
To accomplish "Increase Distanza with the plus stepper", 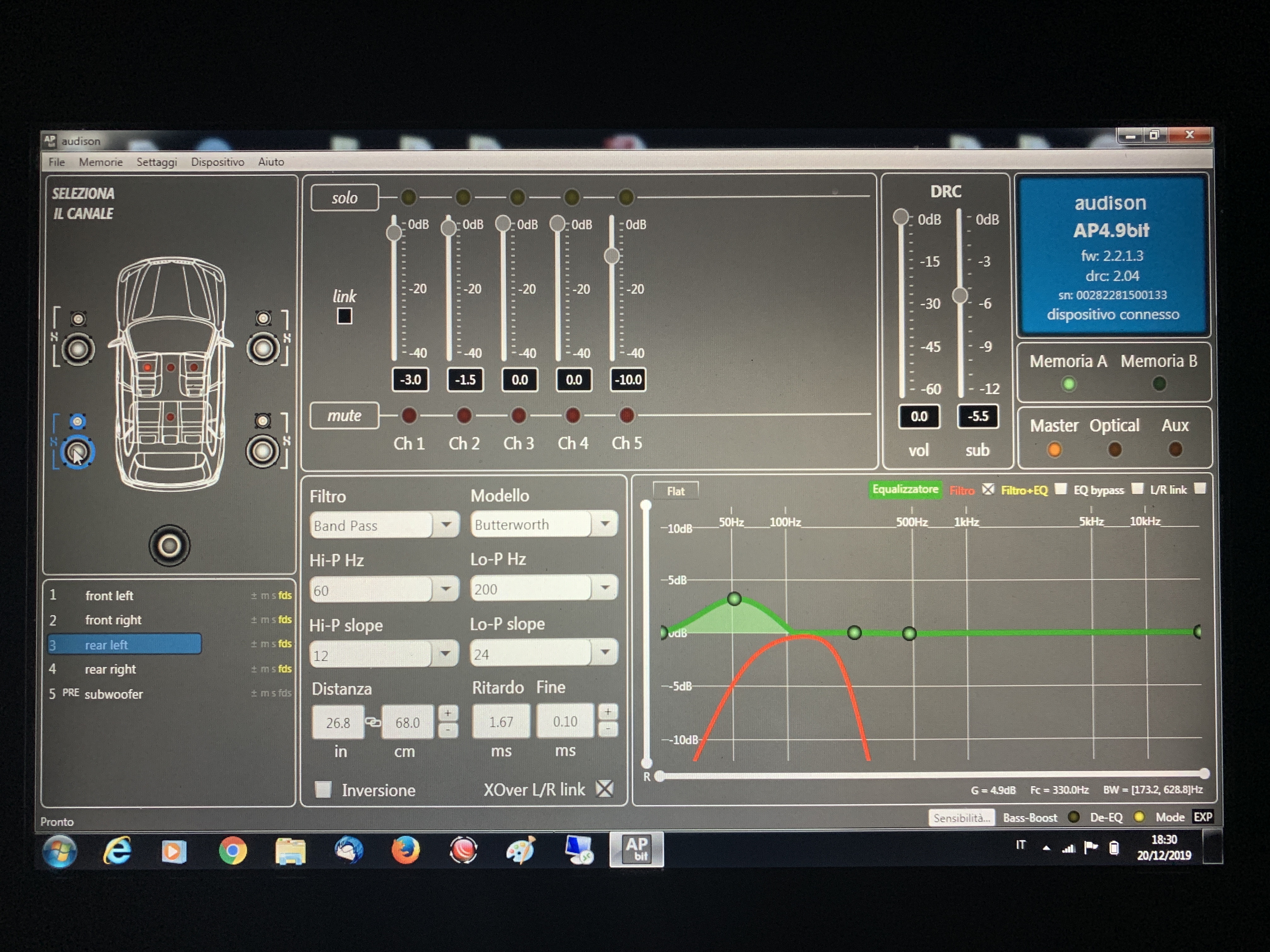I will pos(448,713).
